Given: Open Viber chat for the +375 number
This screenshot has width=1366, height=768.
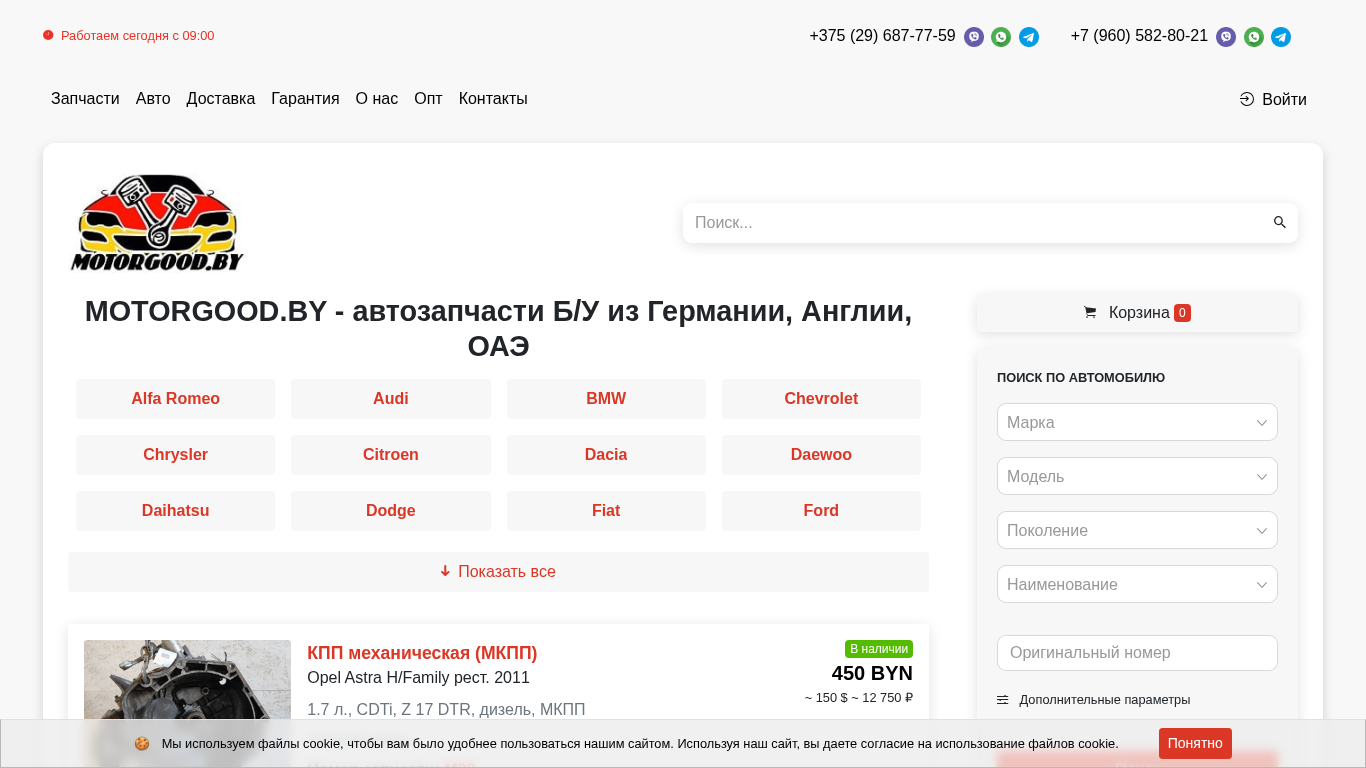Looking at the screenshot, I should click(x=973, y=37).
